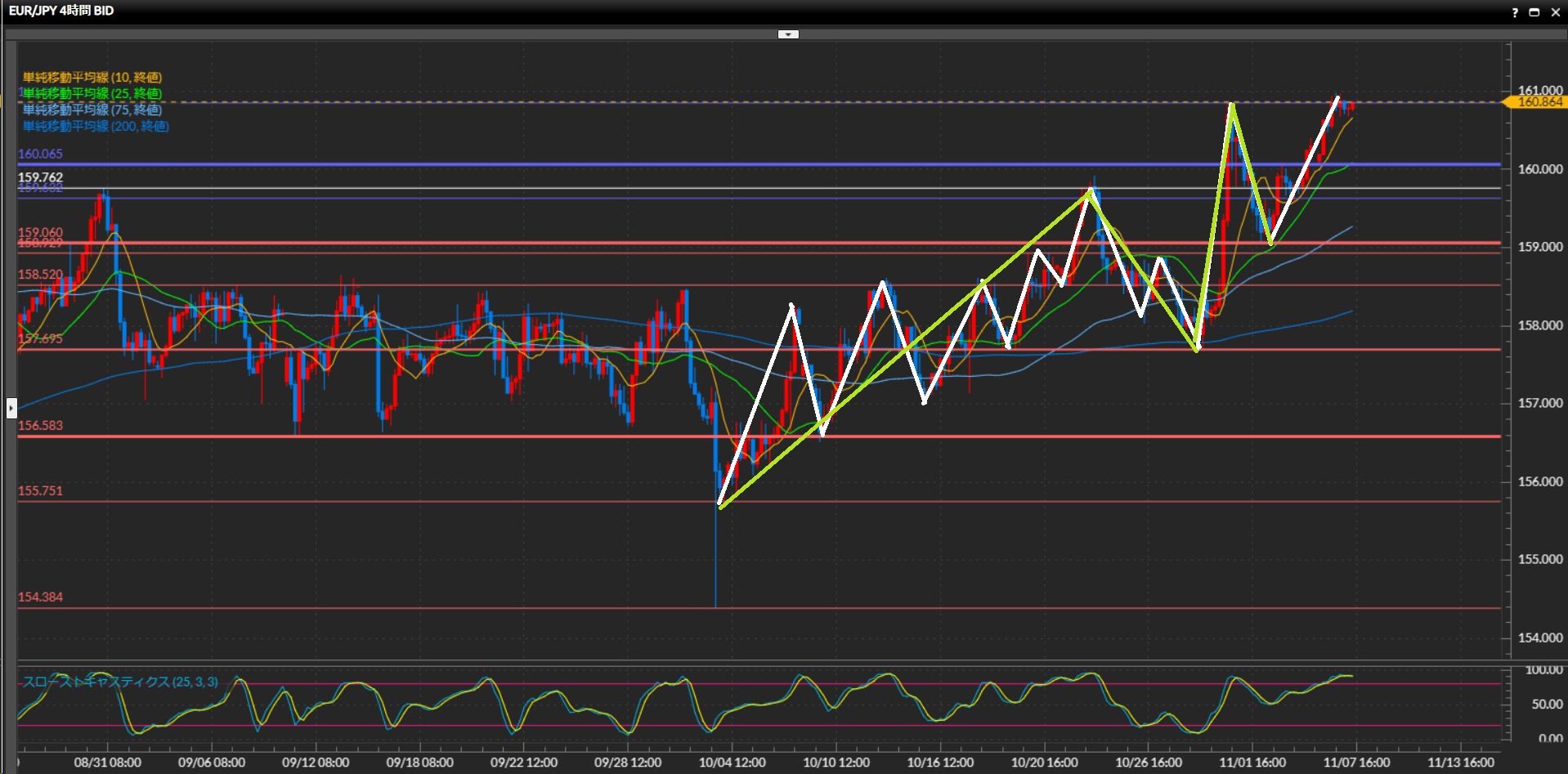Screen dimensions: 1568x774
Task: Click the EUR/JPY 4時間 BID title
Action: click(x=61, y=11)
